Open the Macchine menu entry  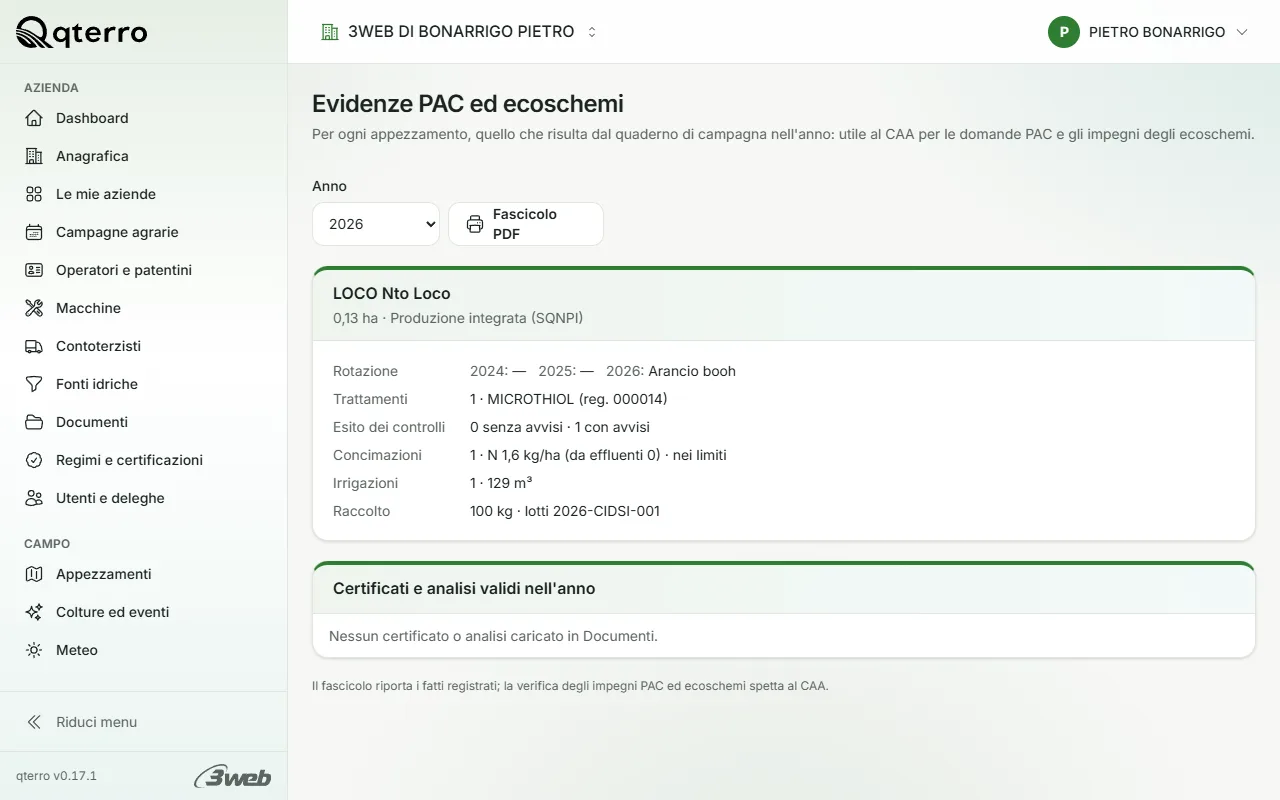click(x=143, y=308)
